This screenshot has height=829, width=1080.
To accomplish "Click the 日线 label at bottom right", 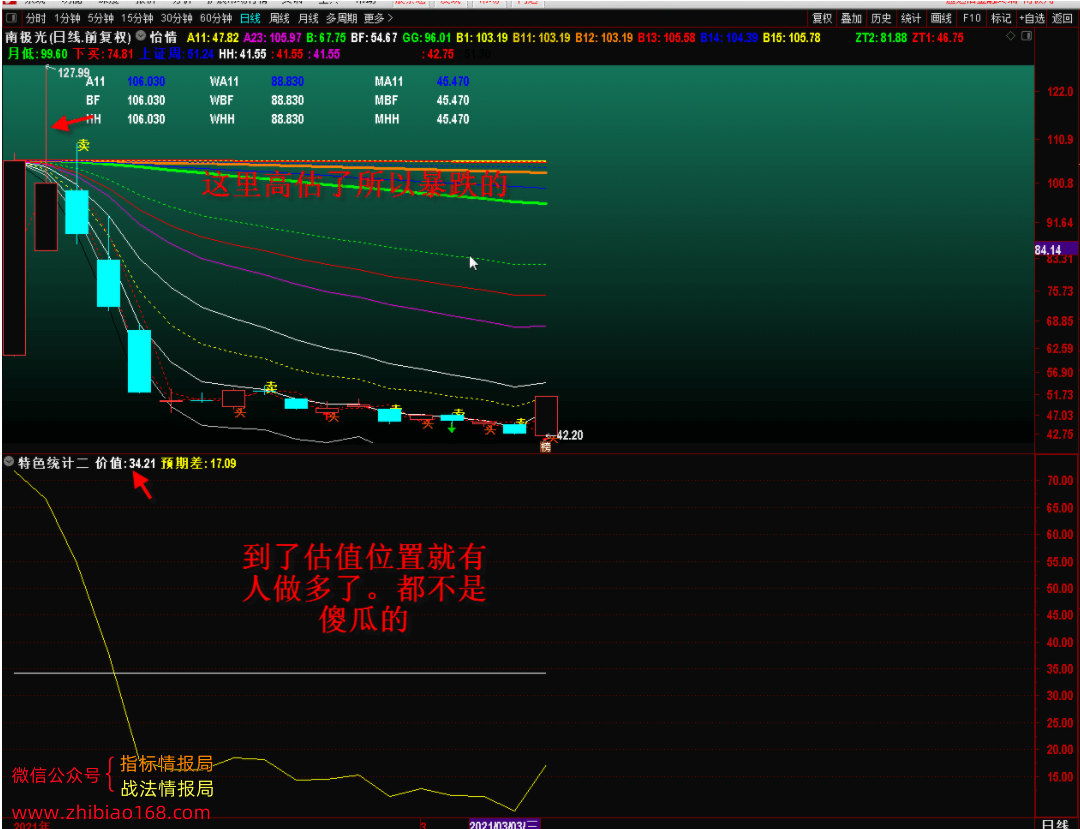I will (1055, 823).
